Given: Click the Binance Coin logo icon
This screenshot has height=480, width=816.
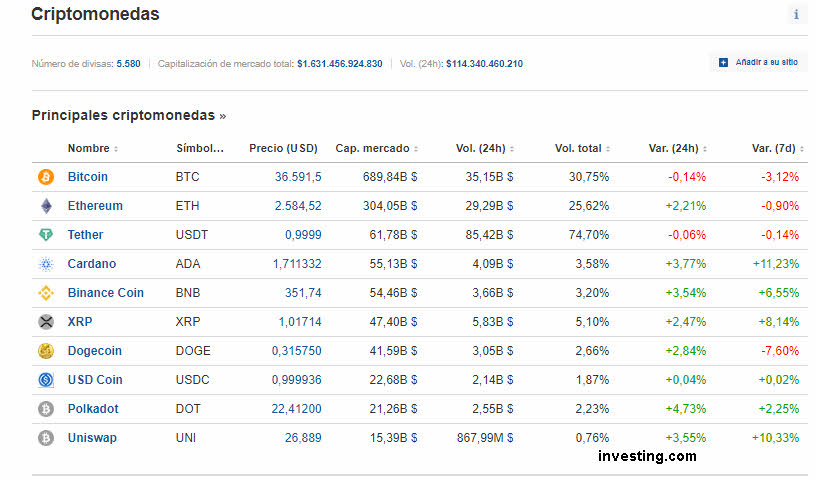Looking at the screenshot, I should pyautogui.click(x=45, y=293).
